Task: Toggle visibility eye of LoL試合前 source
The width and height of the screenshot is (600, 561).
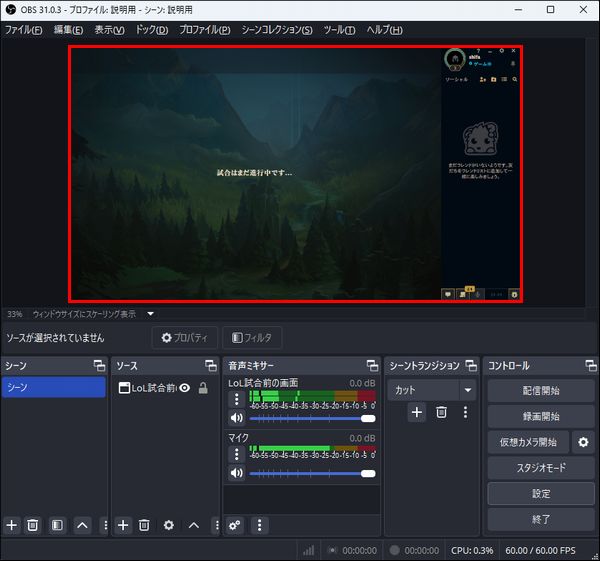Action: coord(184,388)
